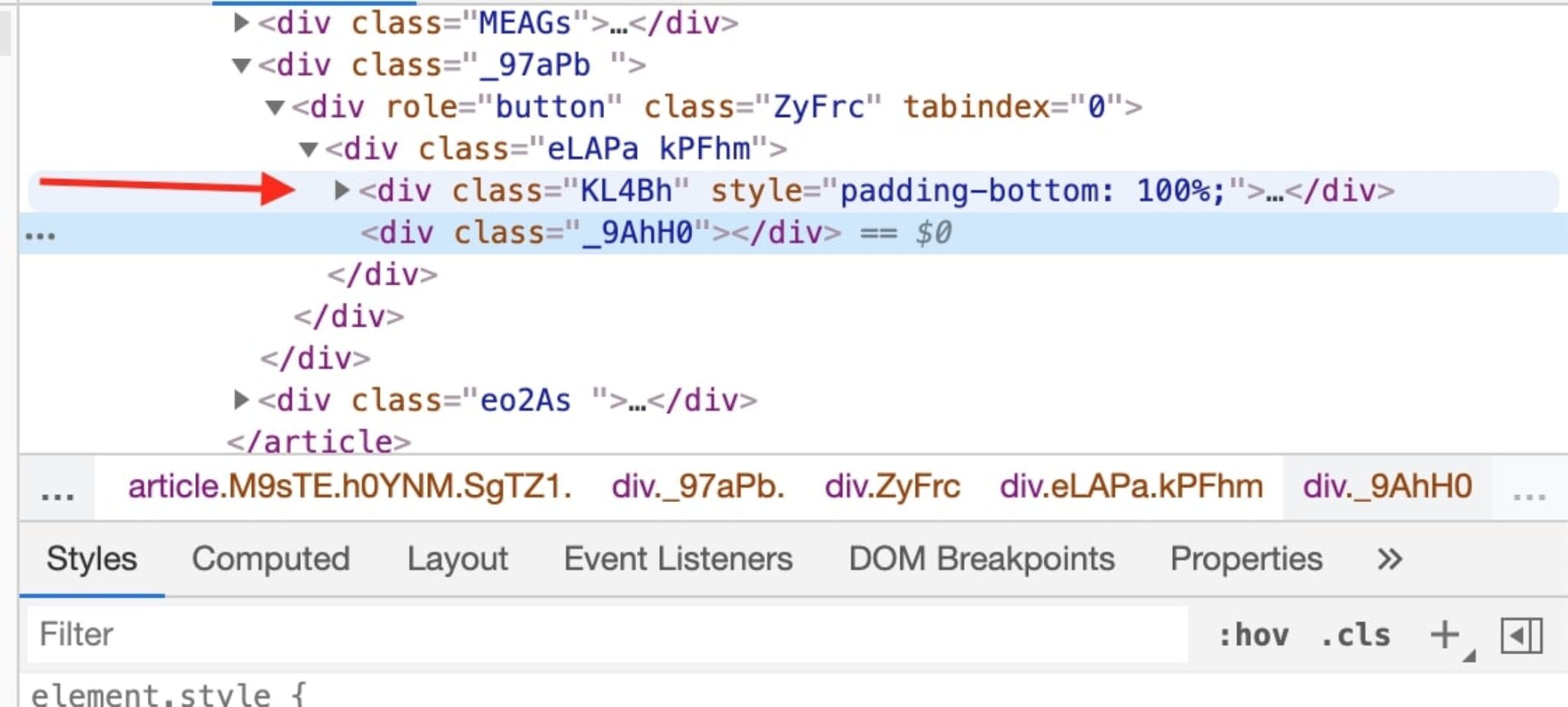Toggle computed styles sidebar icon
The height and width of the screenshot is (707, 1568).
pos(1521,636)
